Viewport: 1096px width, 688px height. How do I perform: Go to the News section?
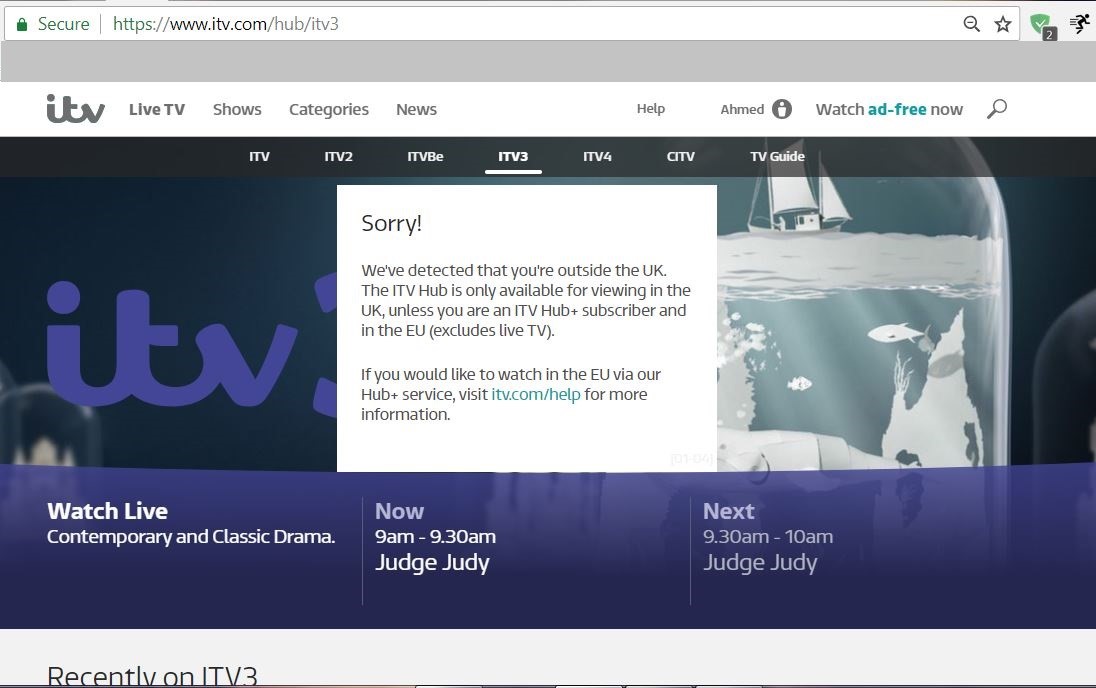click(417, 109)
